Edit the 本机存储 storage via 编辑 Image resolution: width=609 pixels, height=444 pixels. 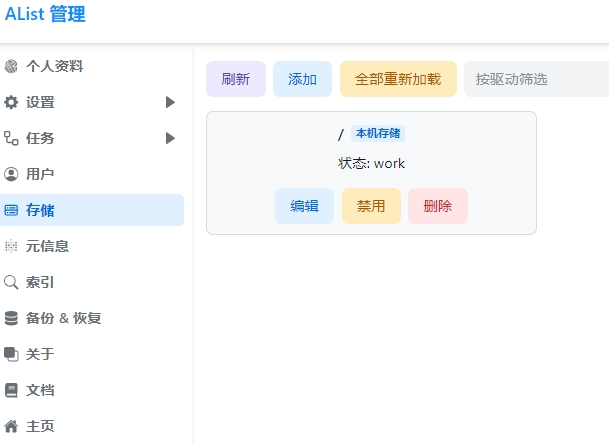point(304,206)
